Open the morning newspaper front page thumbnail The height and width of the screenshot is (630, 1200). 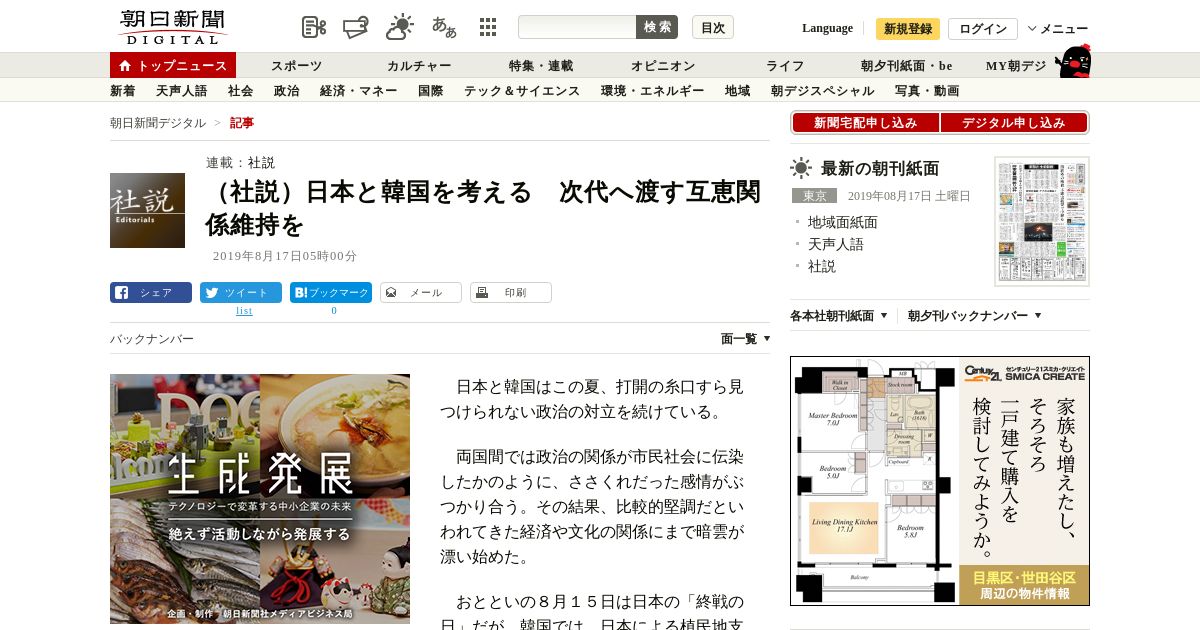tap(1042, 221)
